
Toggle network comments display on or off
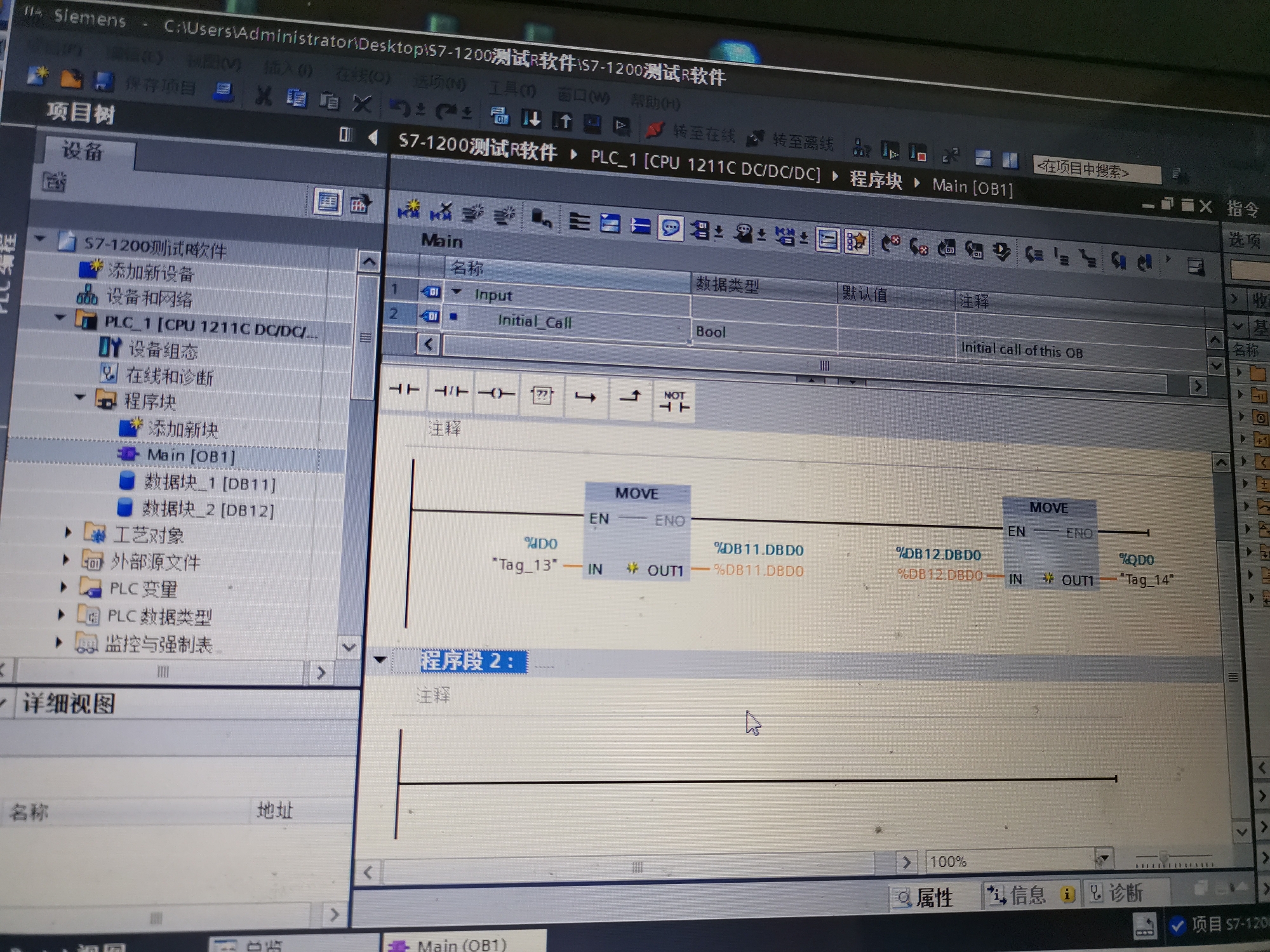pos(670,227)
